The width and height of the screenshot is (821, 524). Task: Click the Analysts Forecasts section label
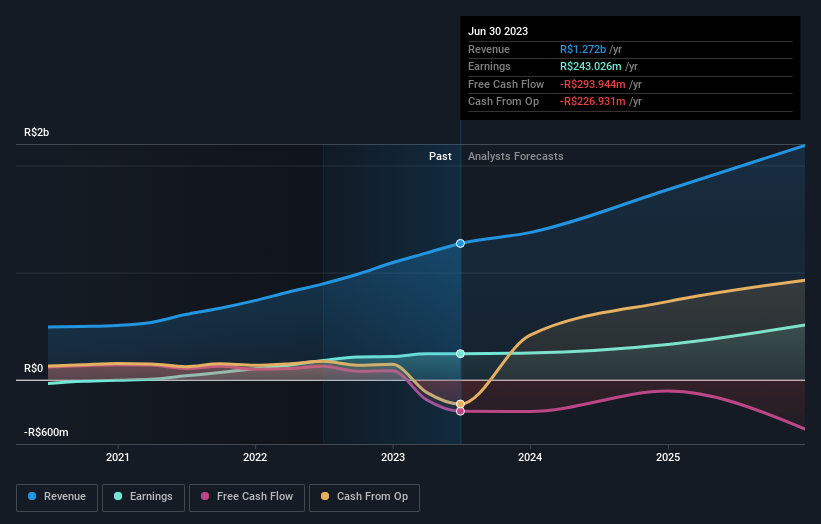[x=515, y=156]
